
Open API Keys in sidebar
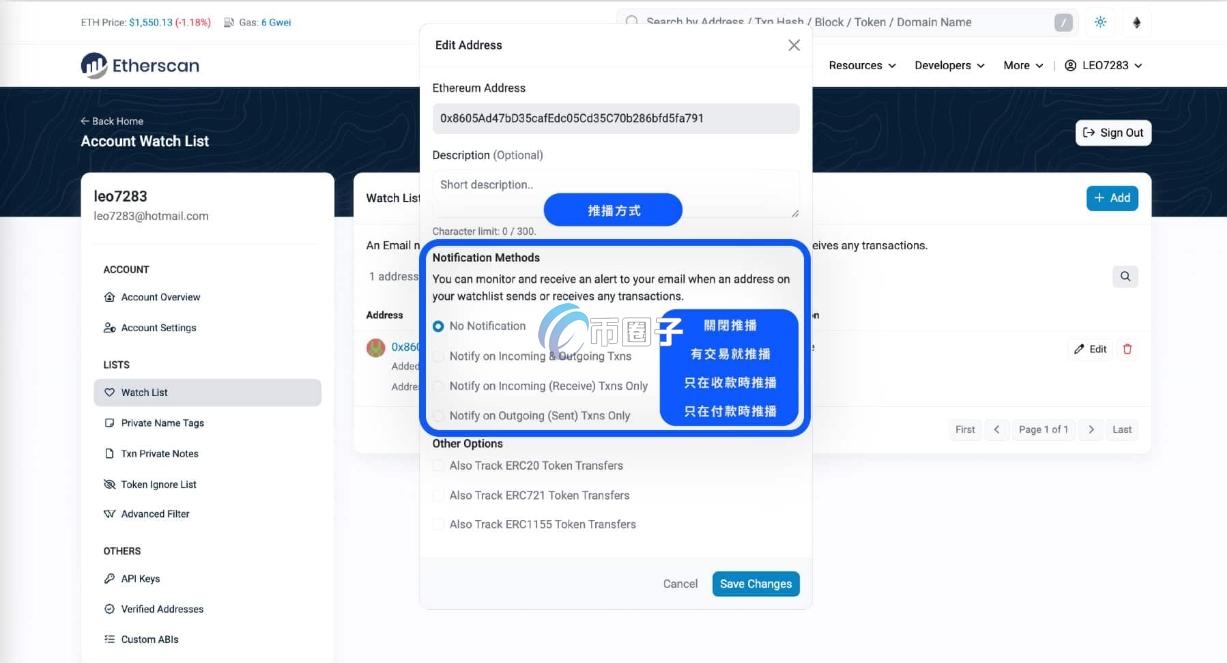coord(140,579)
